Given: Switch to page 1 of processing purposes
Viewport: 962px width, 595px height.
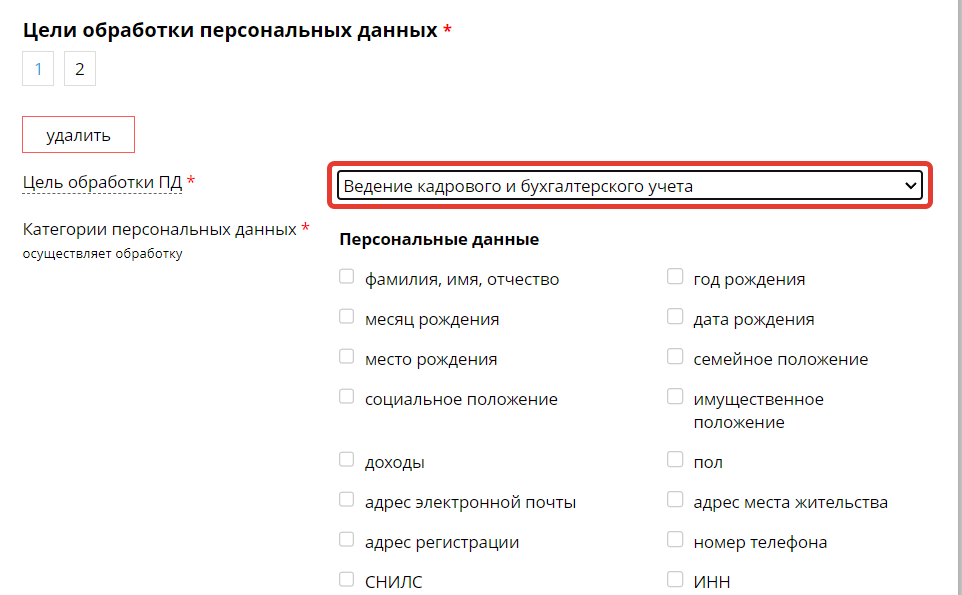Looking at the screenshot, I should (x=37, y=68).
